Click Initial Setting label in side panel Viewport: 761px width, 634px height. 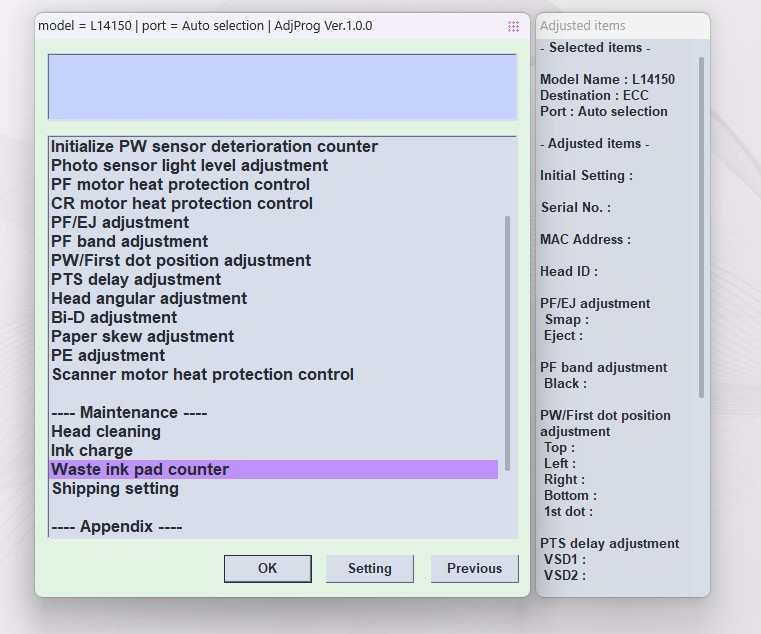tap(586, 175)
